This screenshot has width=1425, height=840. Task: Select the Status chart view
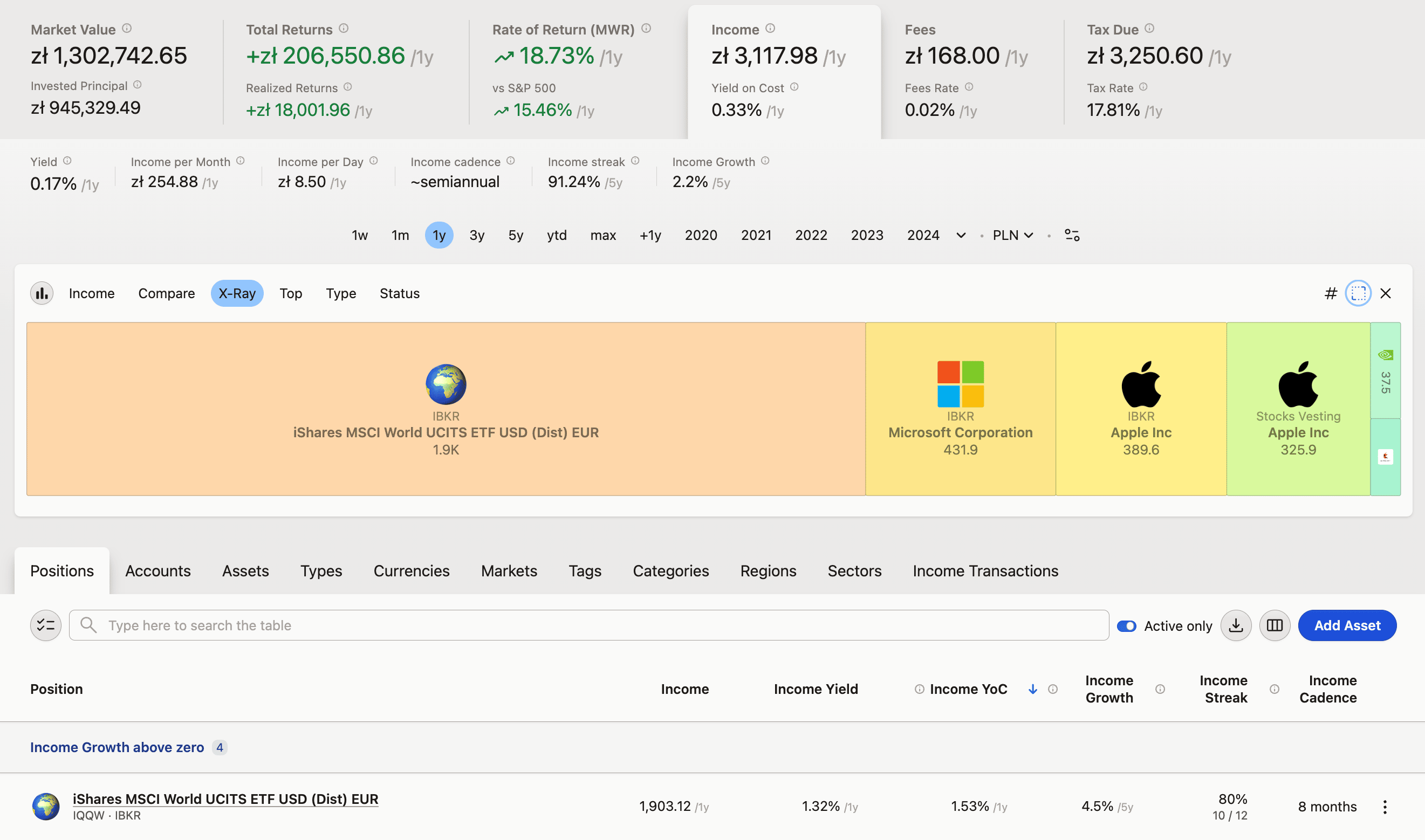point(400,293)
